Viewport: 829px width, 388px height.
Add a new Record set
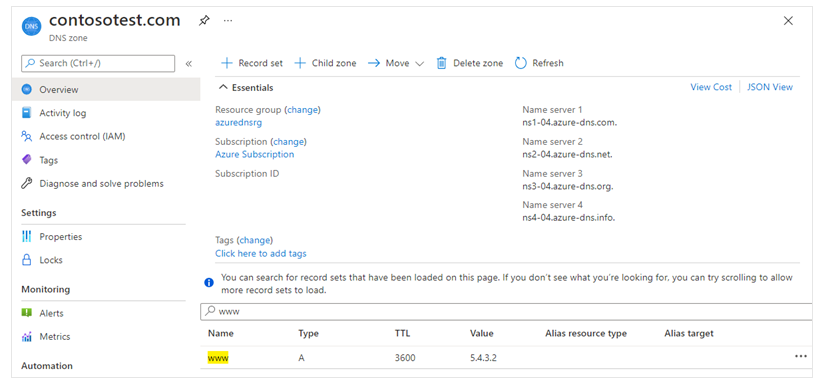(x=252, y=63)
